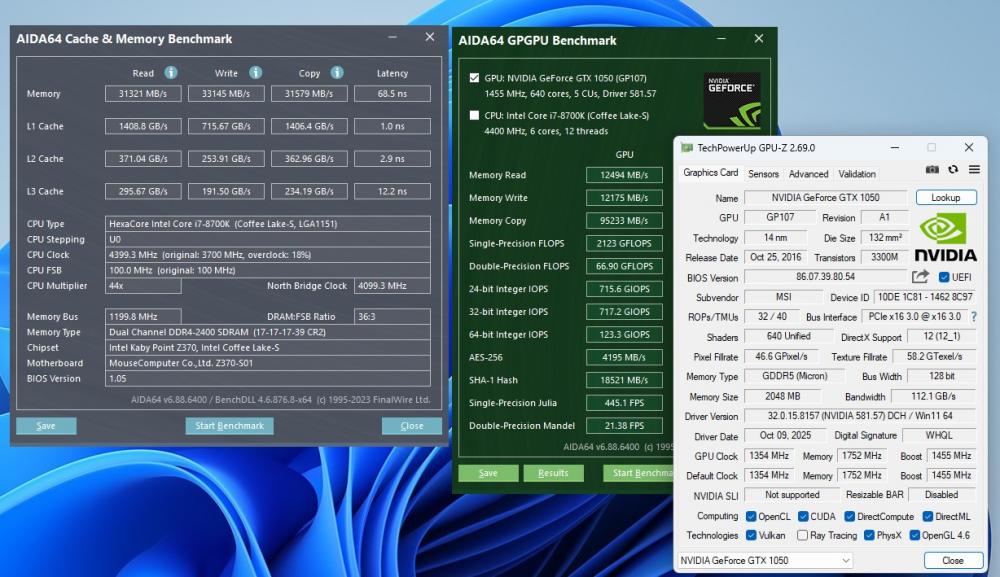1000x577 pixels.
Task: Click the GPU-Z title bar app icon
Action: pos(687,148)
